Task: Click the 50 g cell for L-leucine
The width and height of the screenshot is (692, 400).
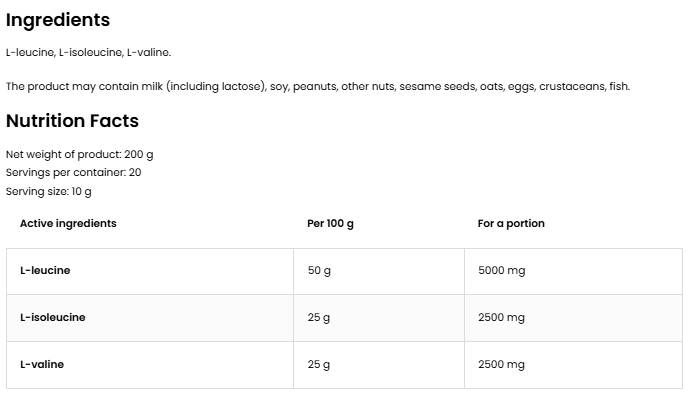Action: (319, 271)
